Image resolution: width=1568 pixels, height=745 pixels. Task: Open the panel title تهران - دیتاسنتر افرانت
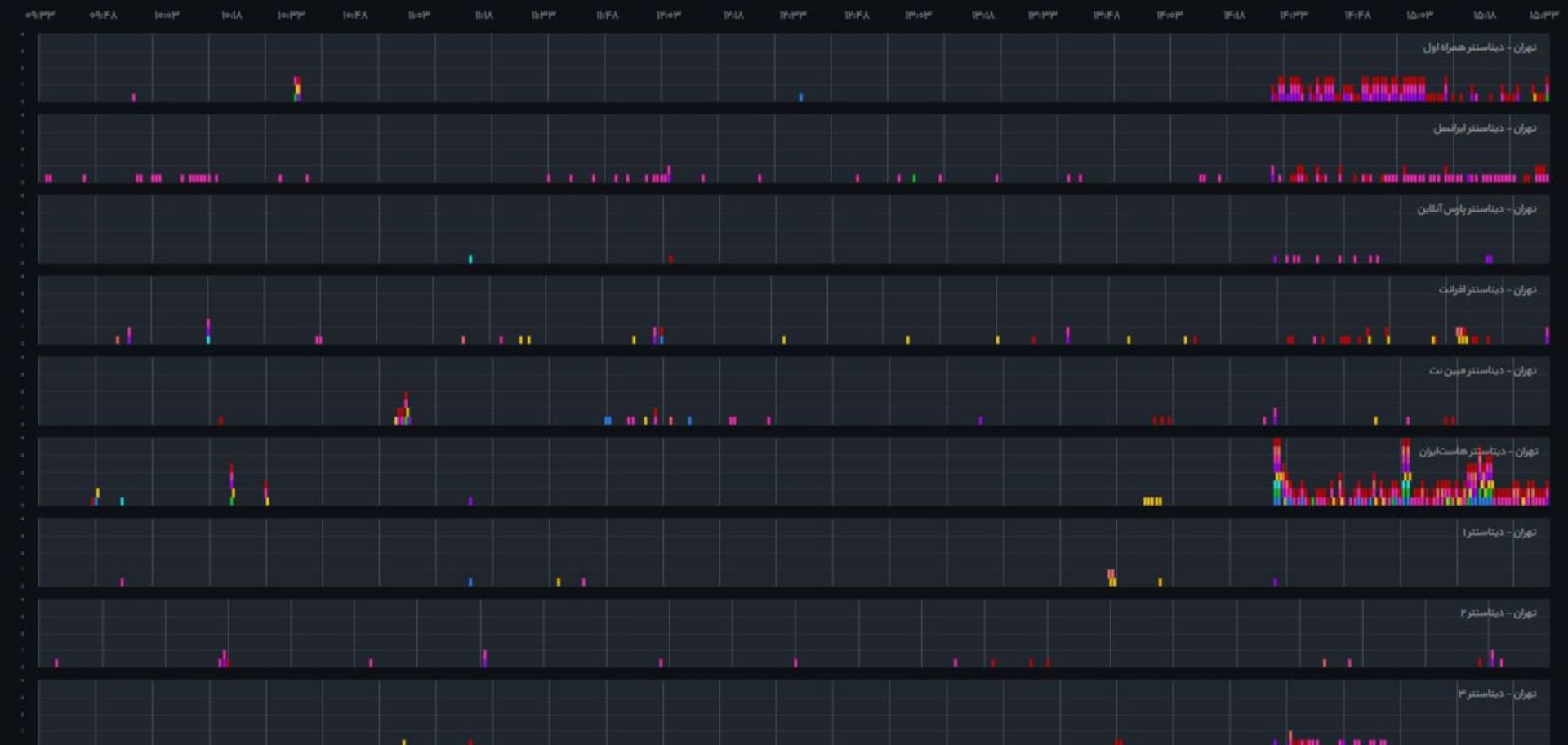pos(1487,290)
